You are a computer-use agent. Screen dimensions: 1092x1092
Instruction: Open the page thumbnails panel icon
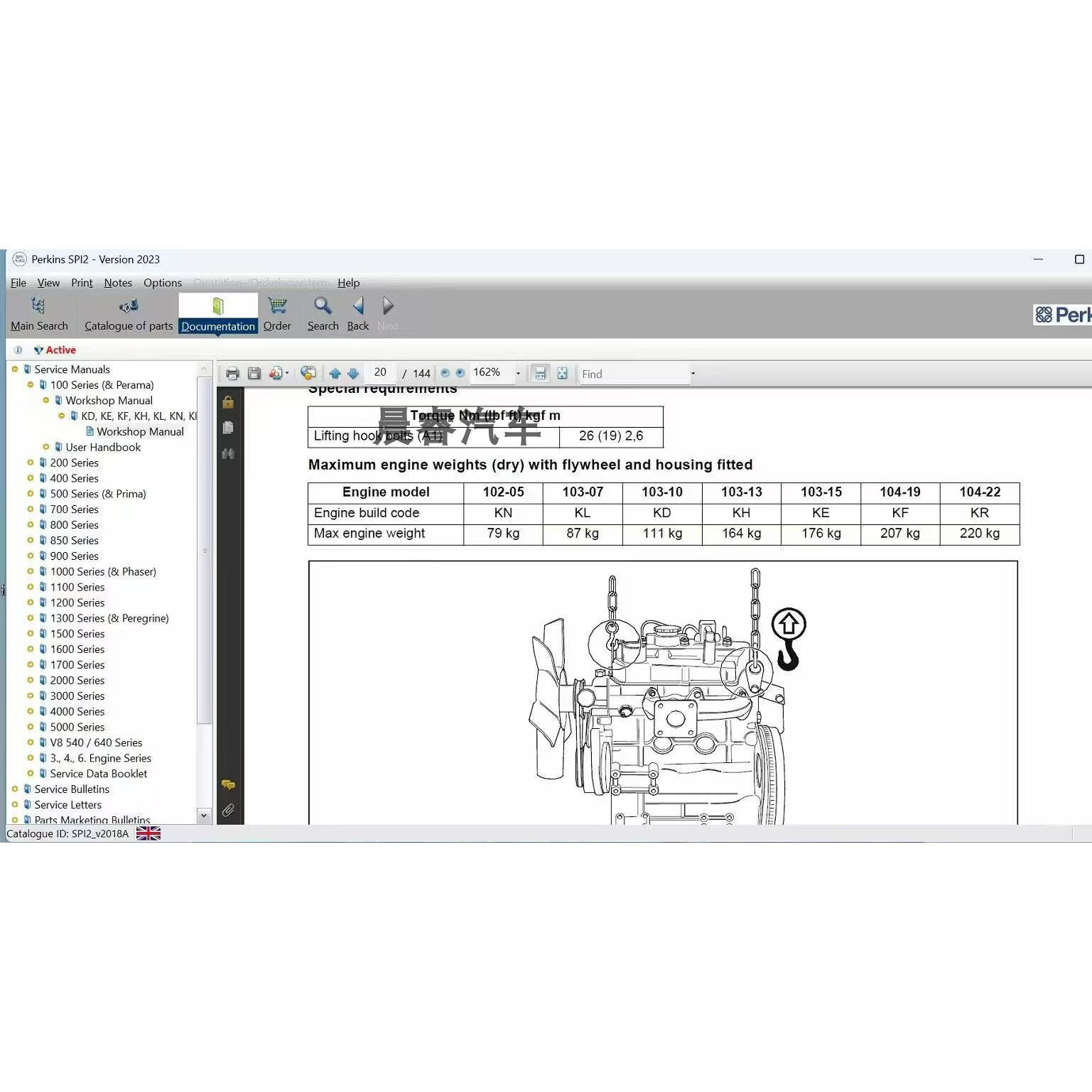pos(228,428)
